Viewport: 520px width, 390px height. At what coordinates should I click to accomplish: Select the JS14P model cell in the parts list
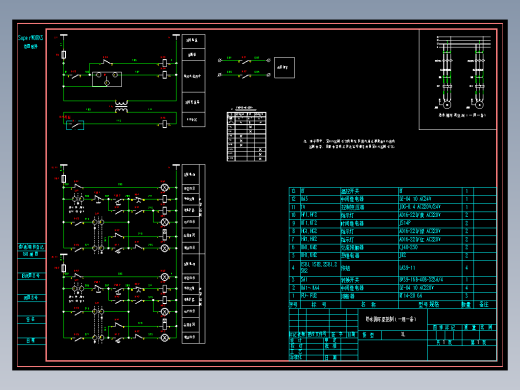(x=430, y=223)
